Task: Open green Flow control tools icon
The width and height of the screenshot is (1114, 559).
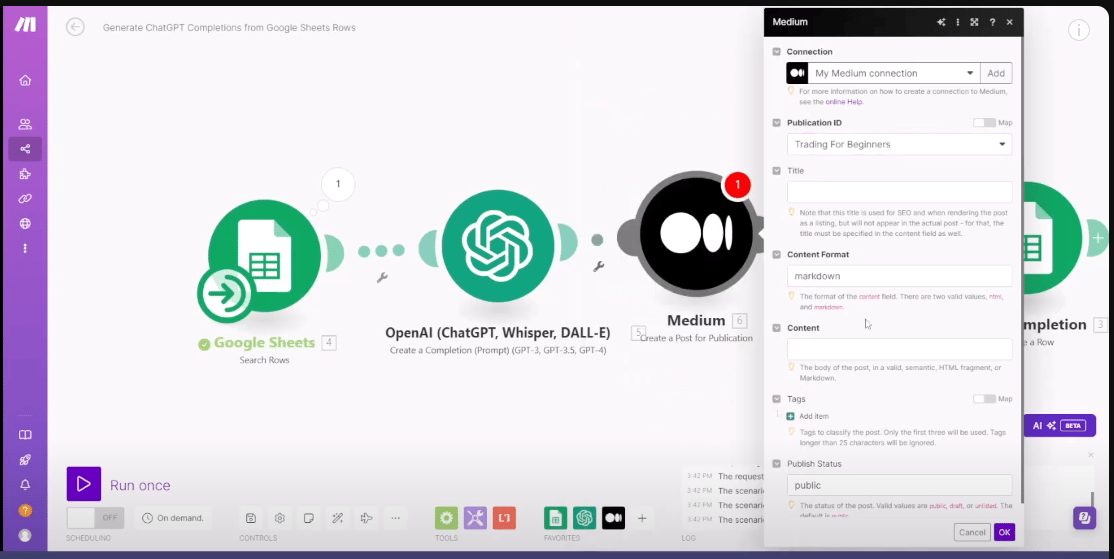Action: click(x=446, y=519)
